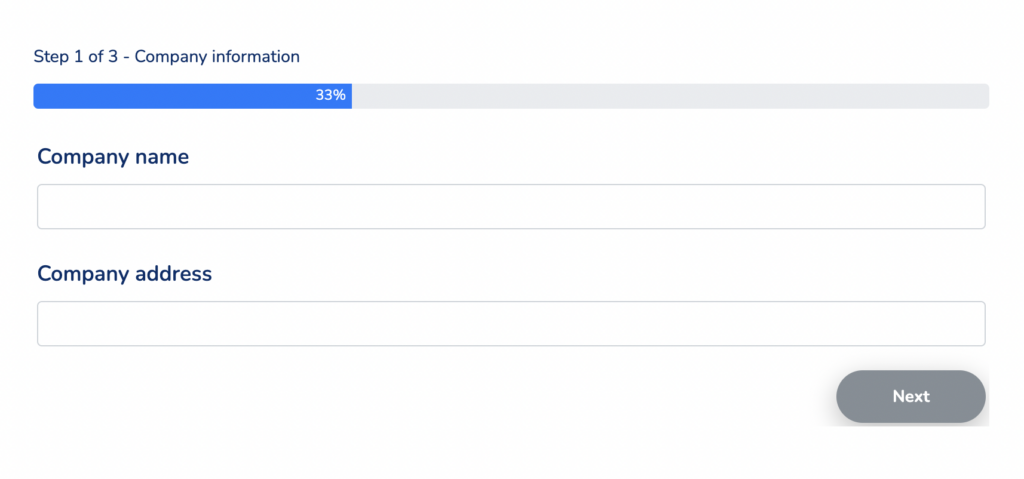The width and height of the screenshot is (1024, 479).
Task: Click the Company address label
Action: [x=125, y=273]
